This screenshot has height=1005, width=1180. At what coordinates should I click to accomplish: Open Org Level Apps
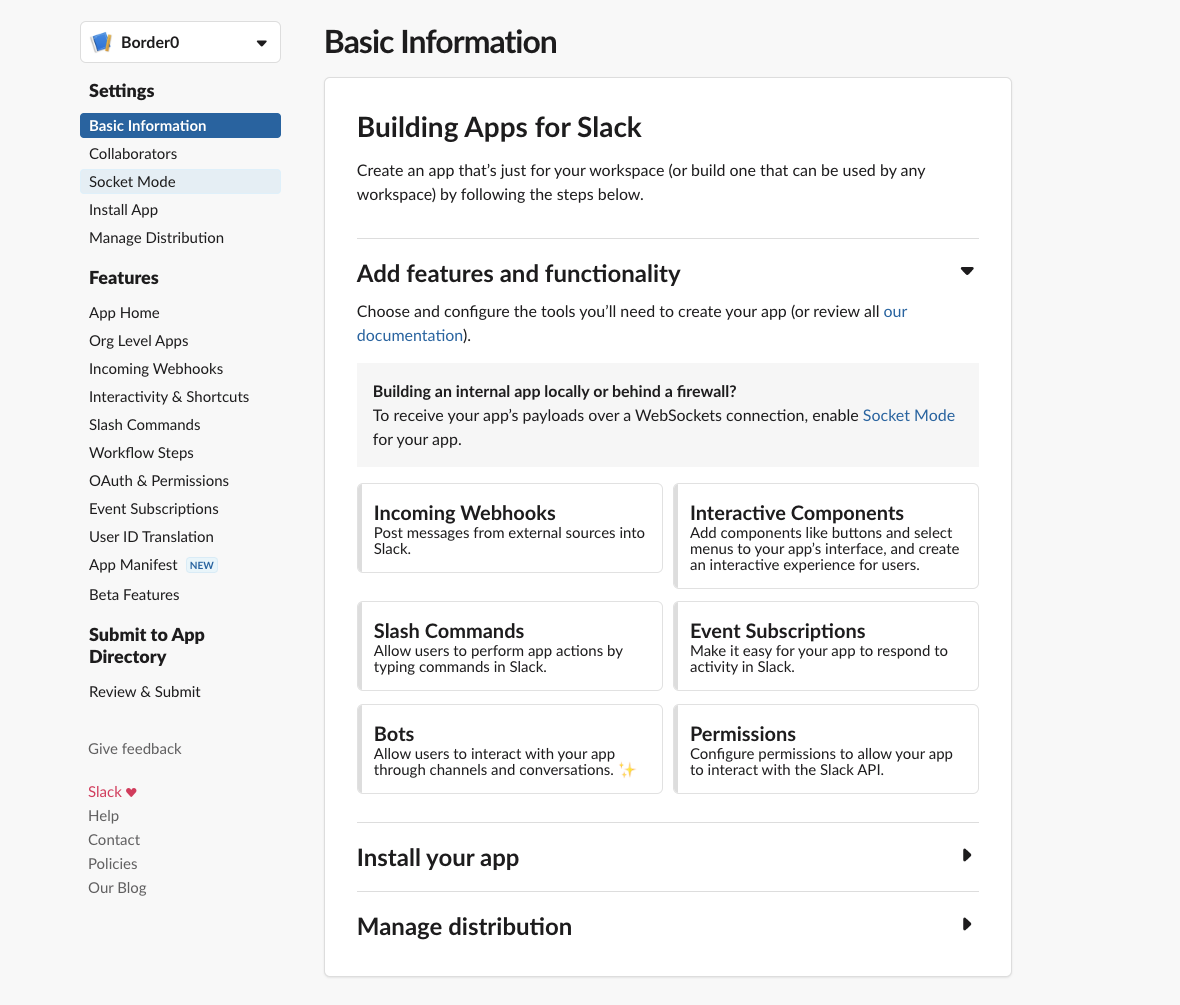[138, 340]
